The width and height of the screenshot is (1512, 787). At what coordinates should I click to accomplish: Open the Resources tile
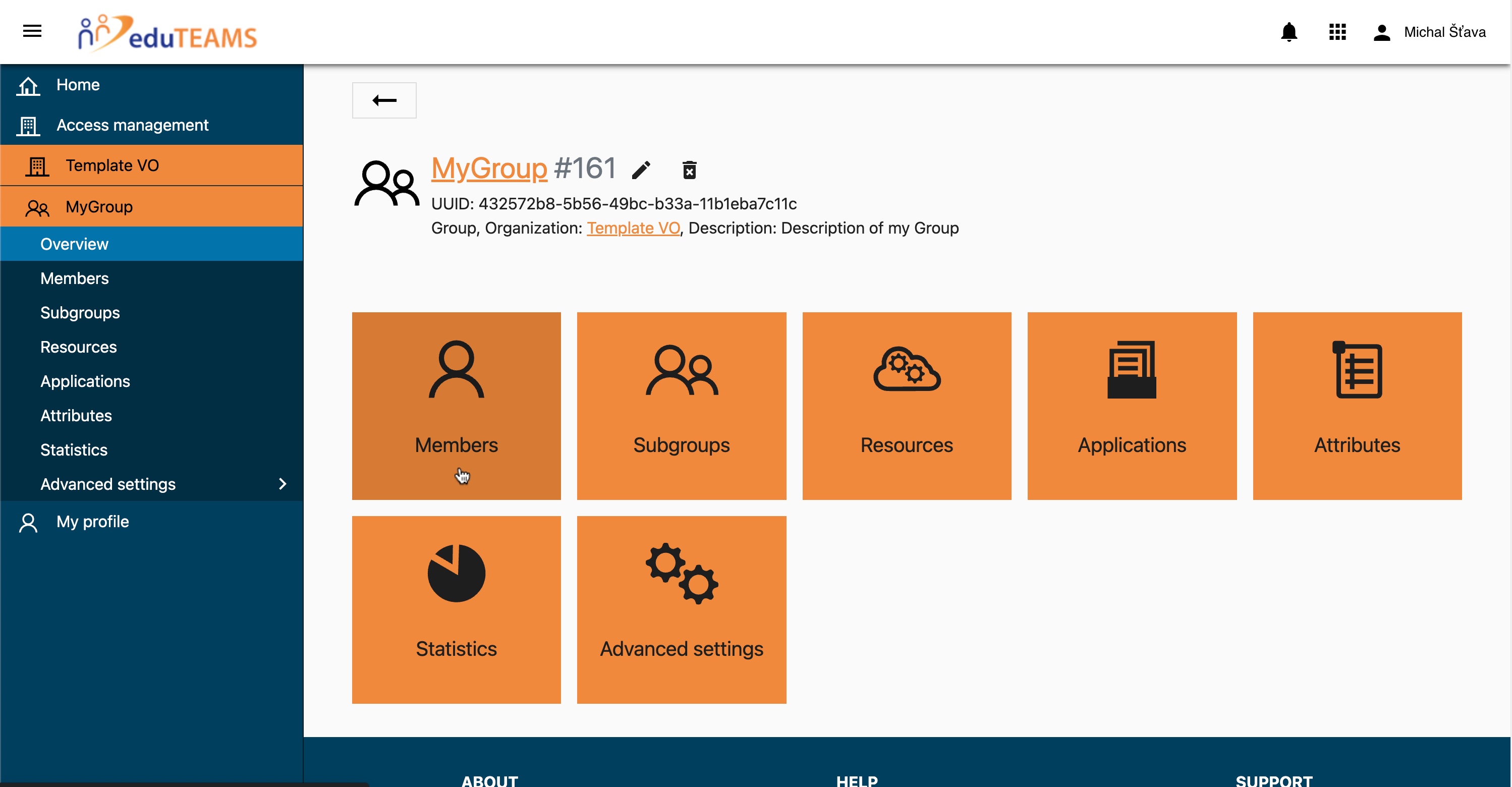coord(906,406)
